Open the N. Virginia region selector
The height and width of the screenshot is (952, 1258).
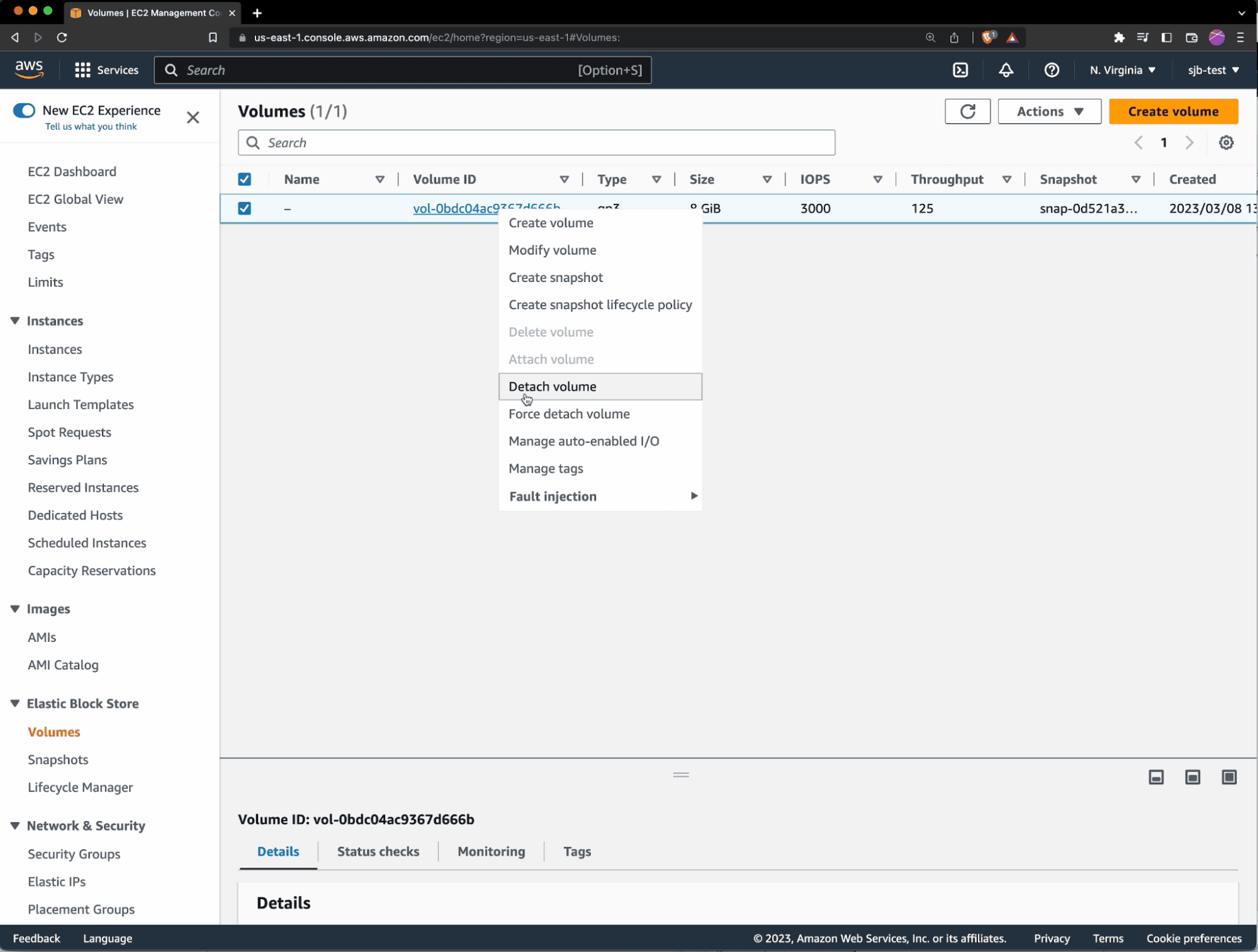click(1122, 70)
